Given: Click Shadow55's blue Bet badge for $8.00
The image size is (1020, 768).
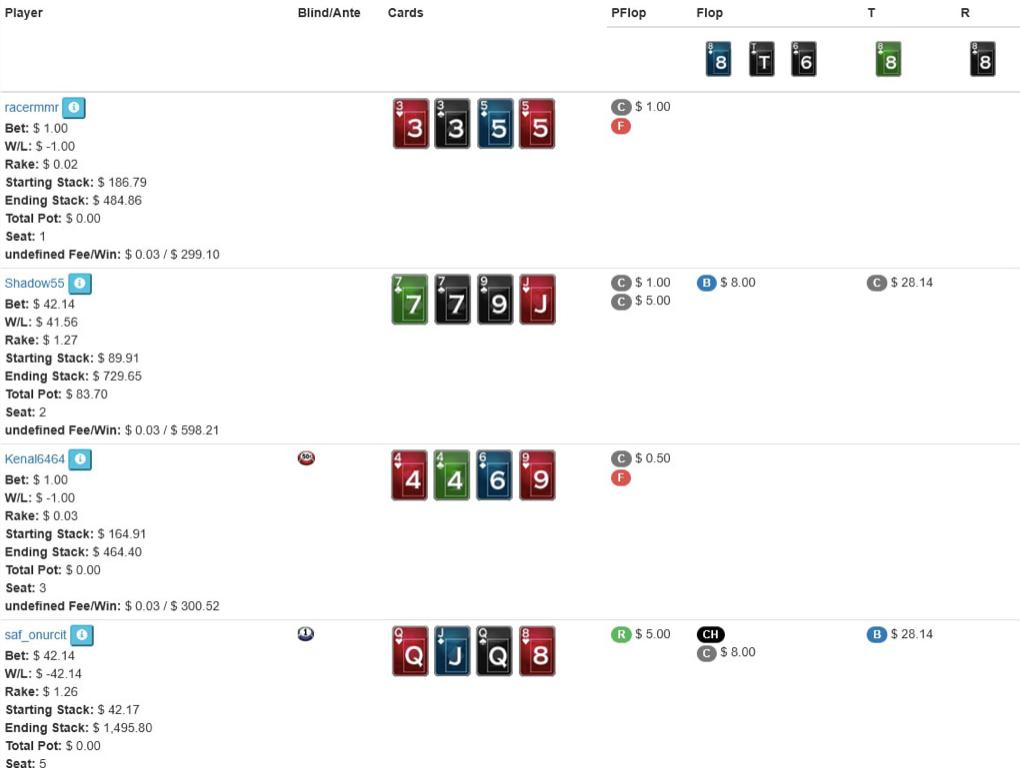Looking at the screenshot, I should [x=706, y=282].
